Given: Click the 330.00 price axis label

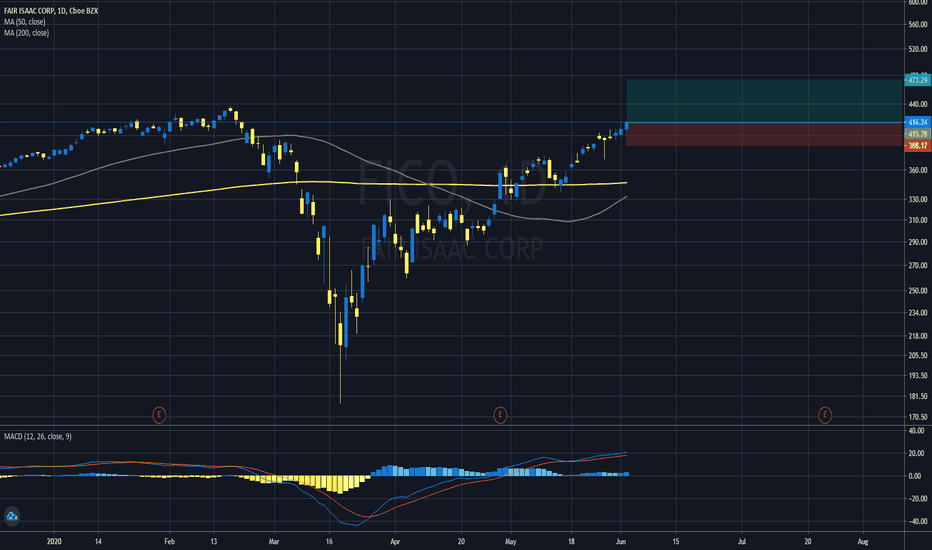Looking at the screenshot, I should (918, 199).
